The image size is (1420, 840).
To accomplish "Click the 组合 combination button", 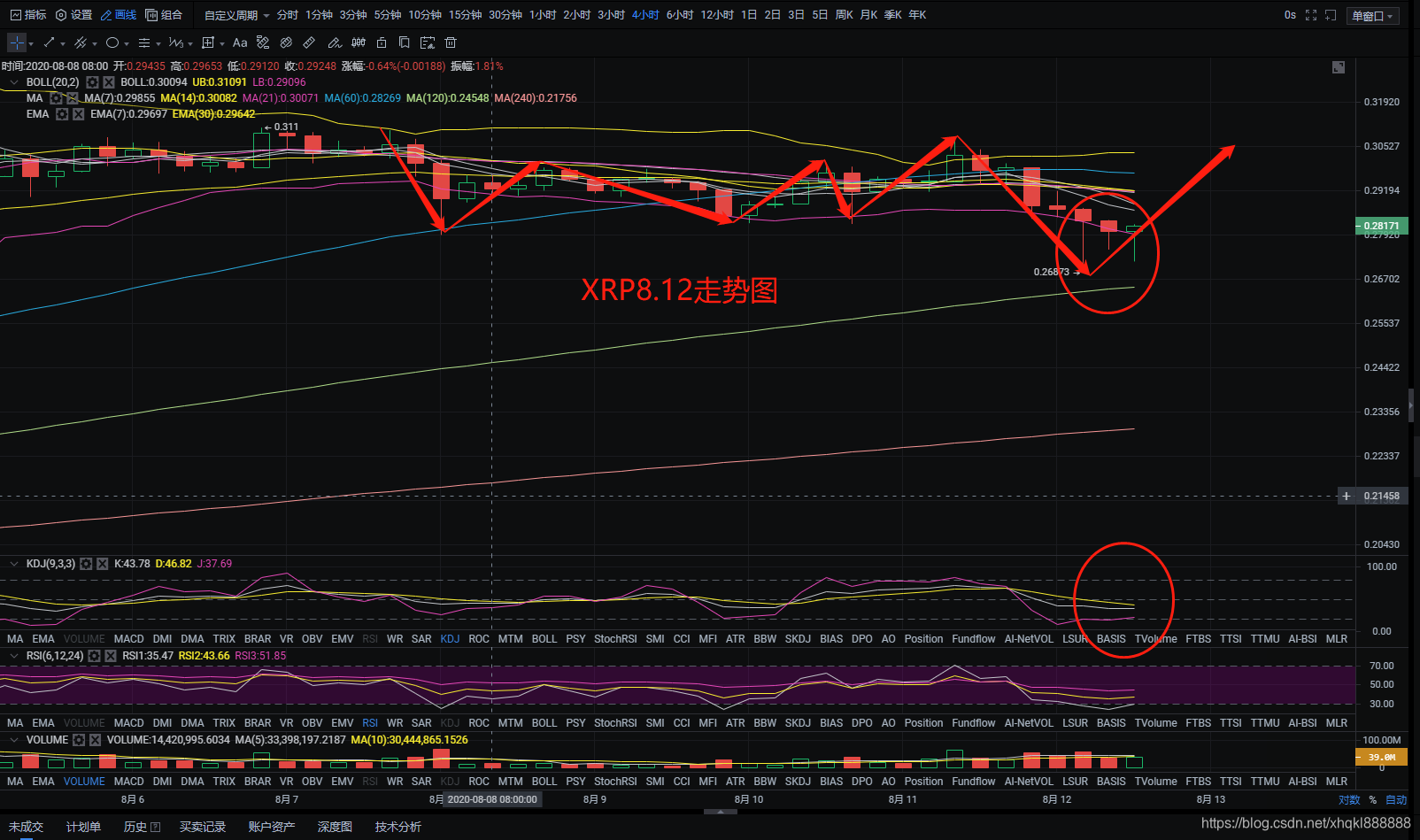I will [164, 15].
